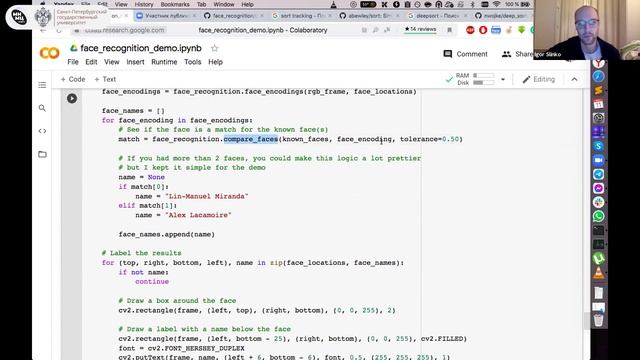Click the RAM usage bar
Image resolution: width=640 pixels, height=360 pixels.
[484, 76]
